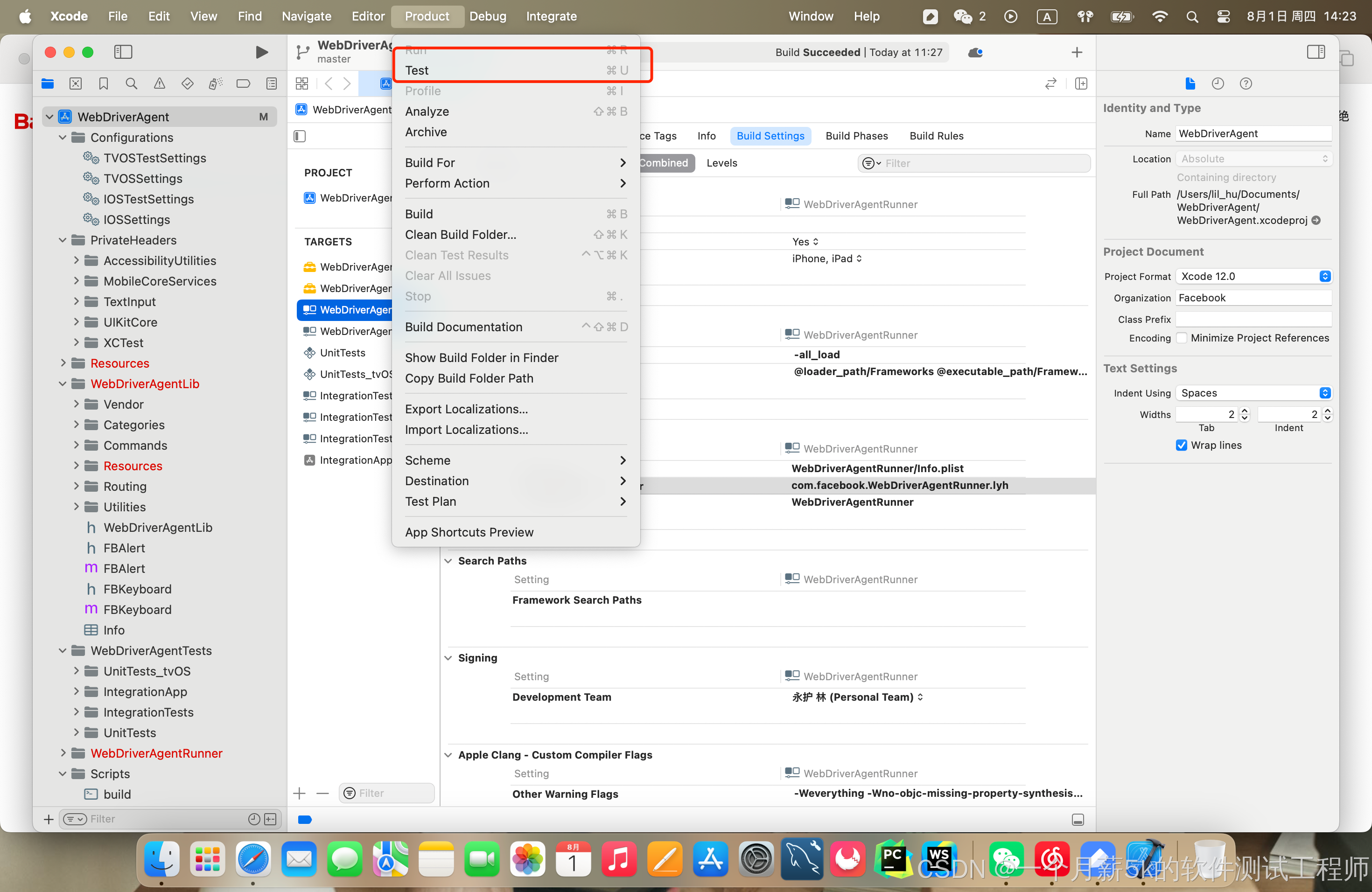Reveal full path in Finder arrow
The height and width of the screenshot is (892, 1372).
pyautogui.click(x=1316, y=221)
